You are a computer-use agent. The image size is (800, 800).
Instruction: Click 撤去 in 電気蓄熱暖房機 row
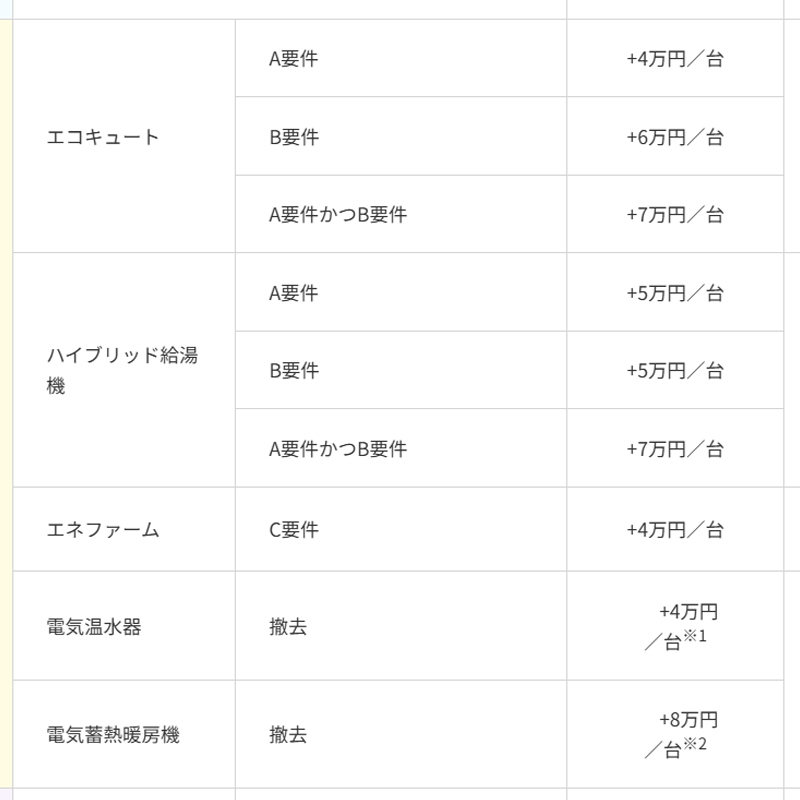click(x=288, y=735)
